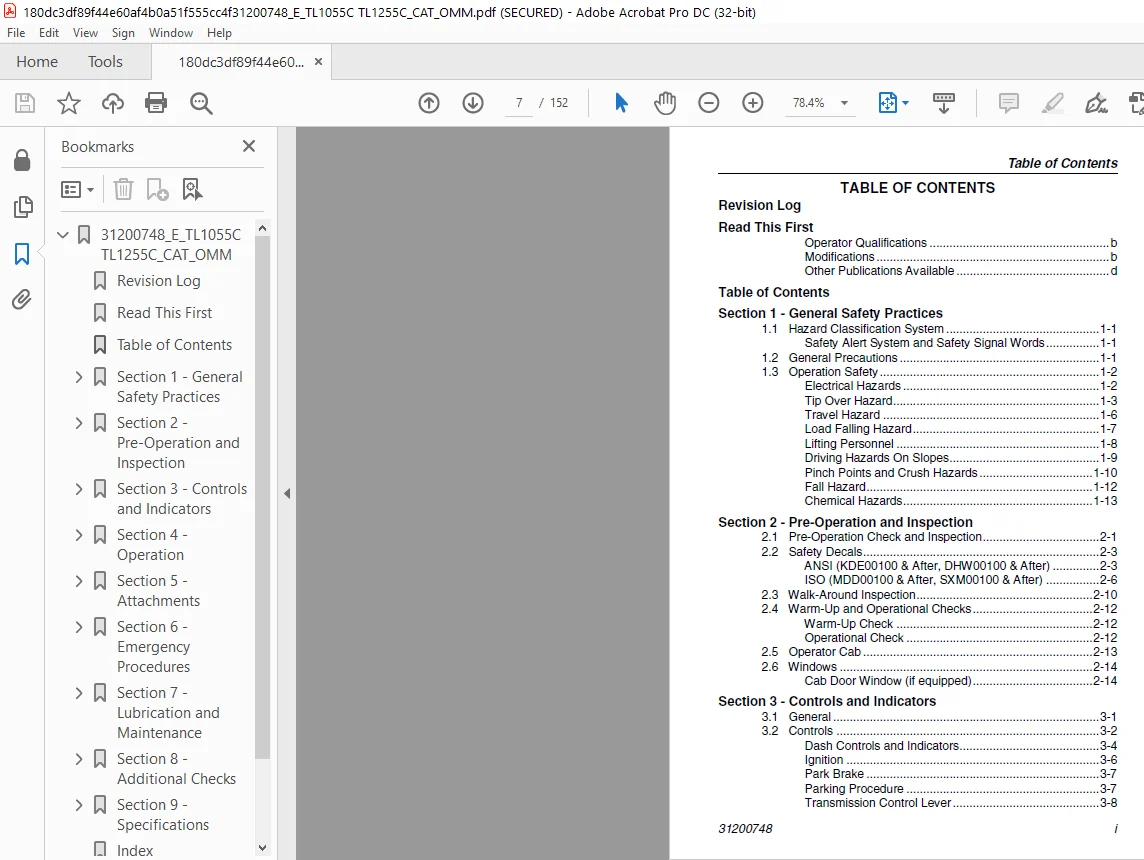Screen dimensions: 1144x860
Task: Open the zoom level dropdown at 78.4%
Action: click(844, 103)
